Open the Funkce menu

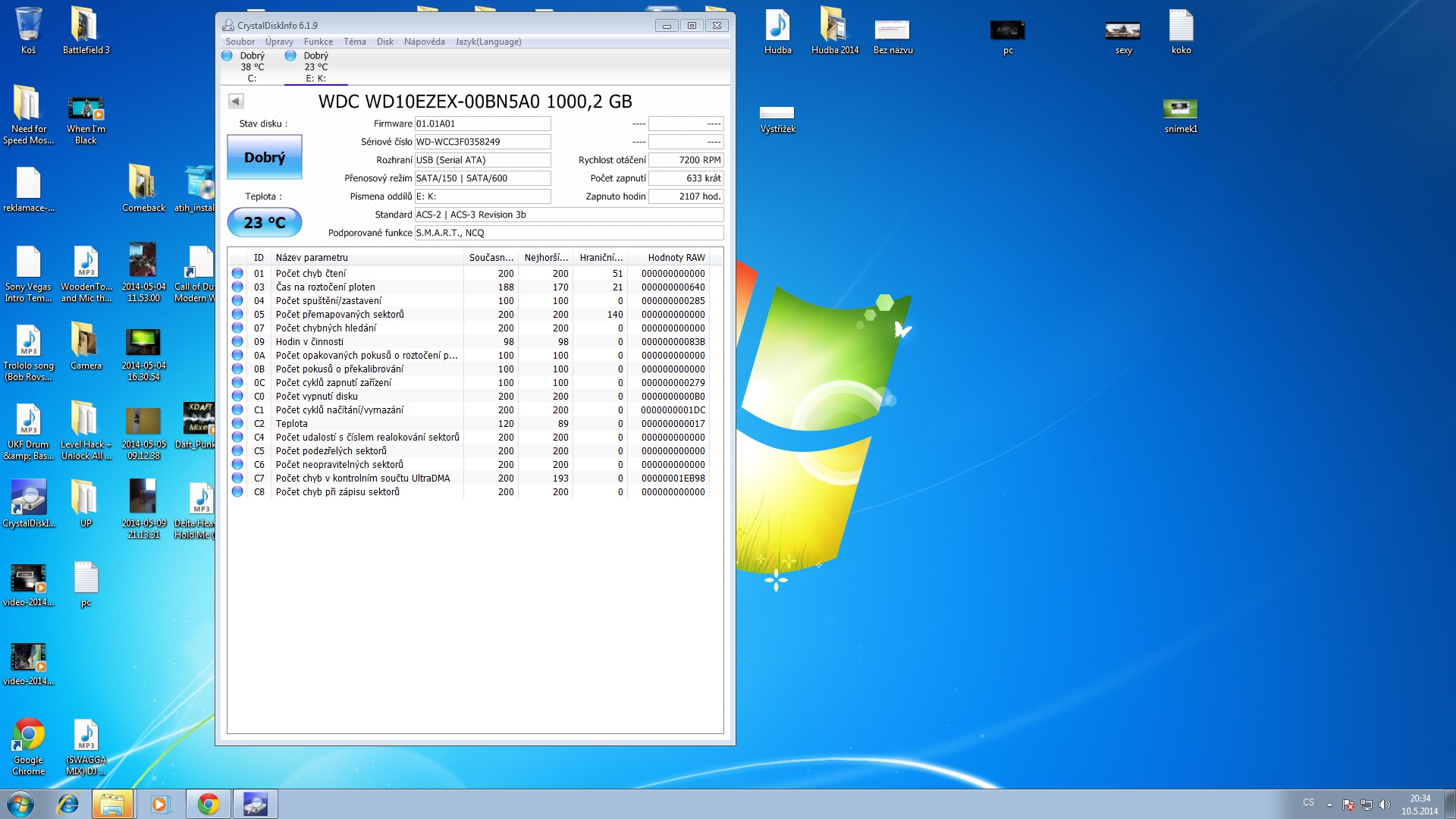click(x=318, y=42)
